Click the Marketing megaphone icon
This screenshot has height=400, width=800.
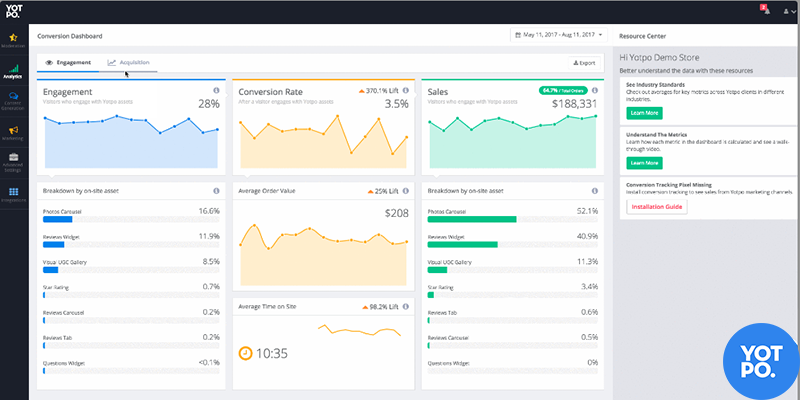[x=12, y=132]
